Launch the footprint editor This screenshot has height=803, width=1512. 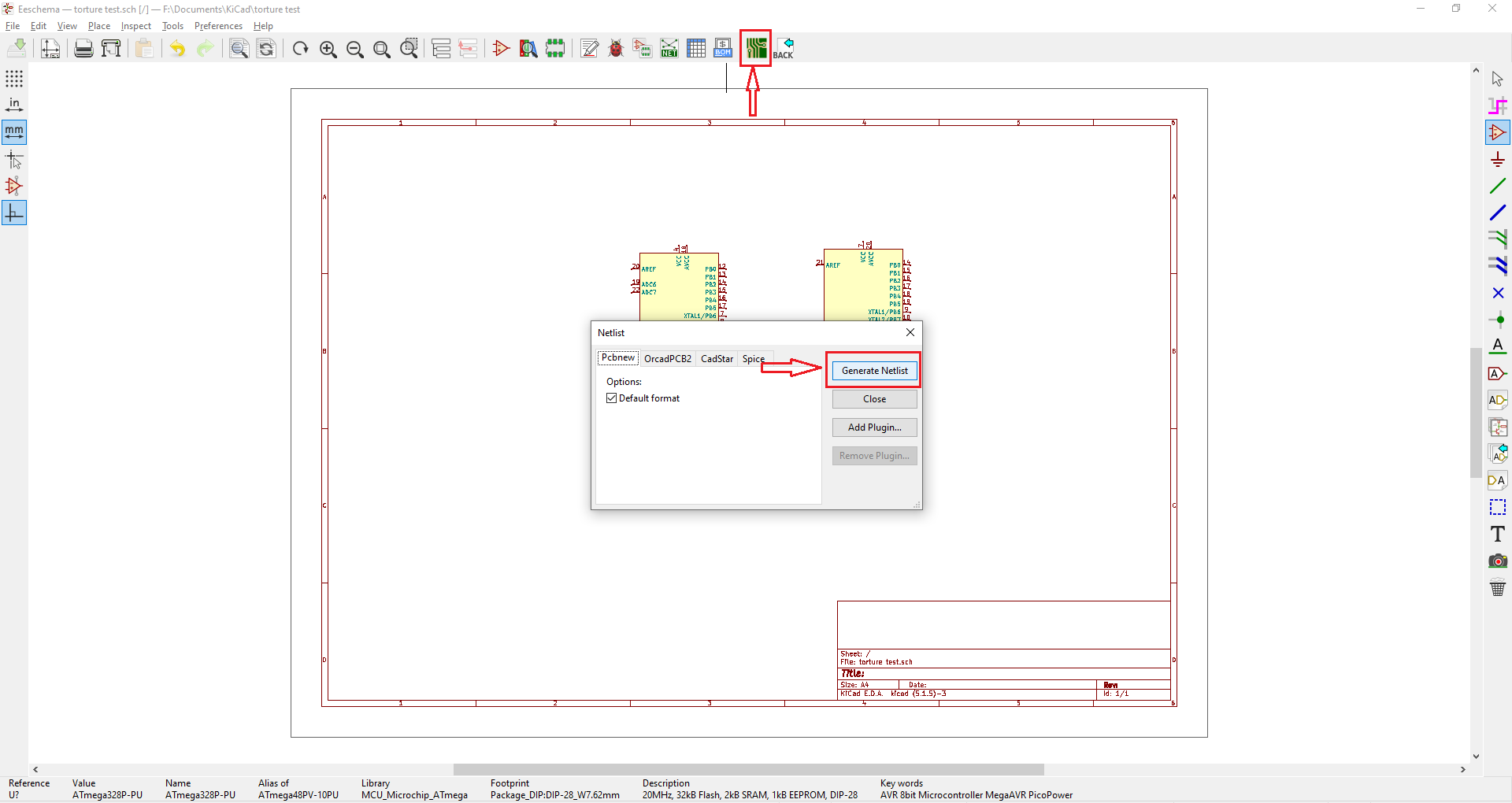pyautogui.click(x=555, y=49)
